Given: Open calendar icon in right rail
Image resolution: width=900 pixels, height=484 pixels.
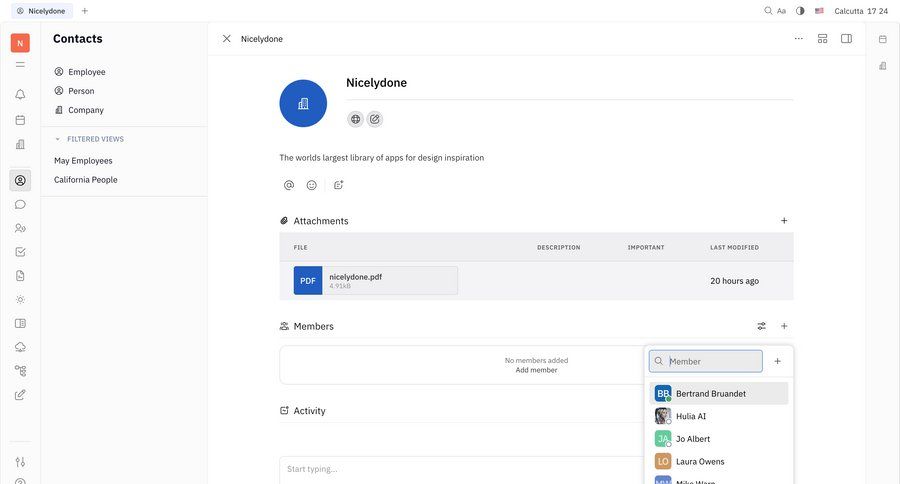Looking at the screenshot, I should [883, 39].
